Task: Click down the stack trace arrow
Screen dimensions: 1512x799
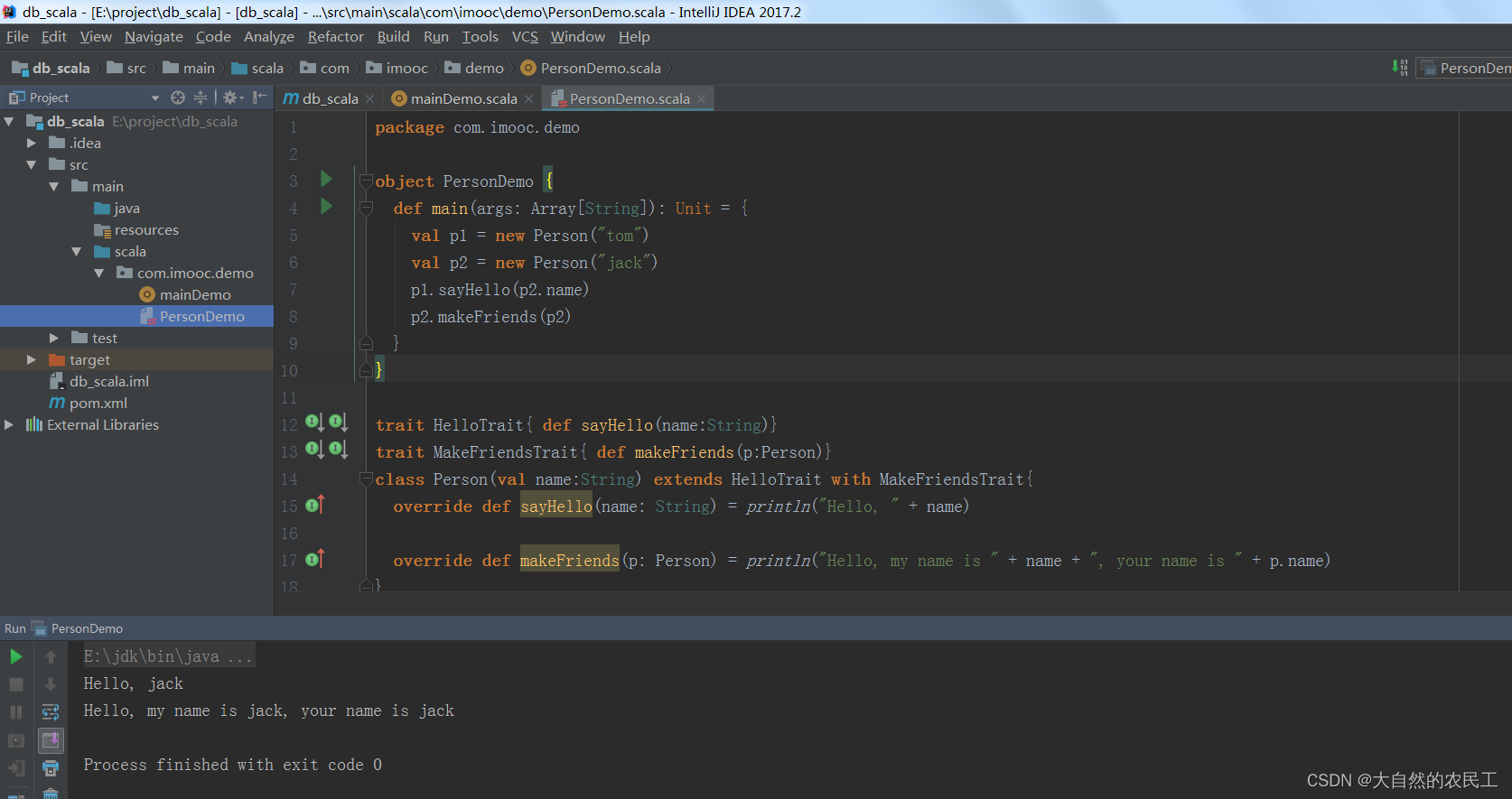Action: (x=51, y=684)
